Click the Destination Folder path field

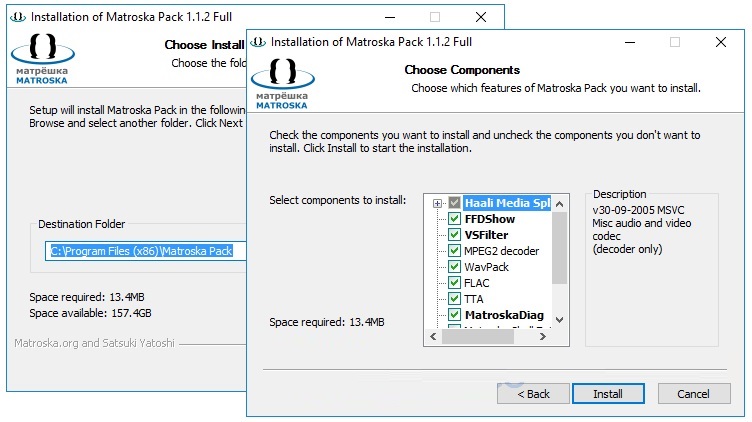click(145, 251)
